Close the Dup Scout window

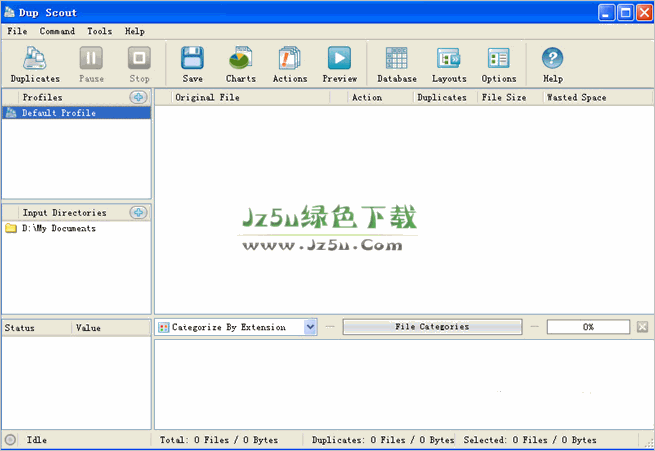tap(645, 13)
